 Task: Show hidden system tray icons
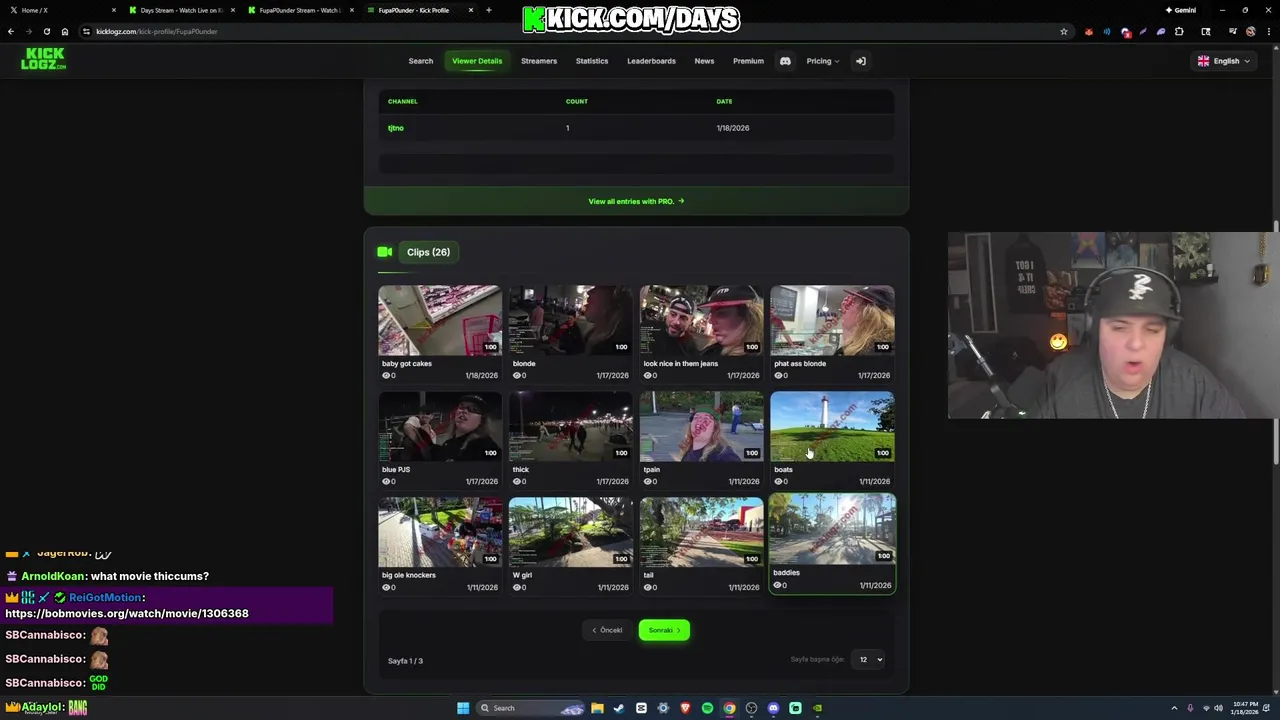(x=1175, y=708)
